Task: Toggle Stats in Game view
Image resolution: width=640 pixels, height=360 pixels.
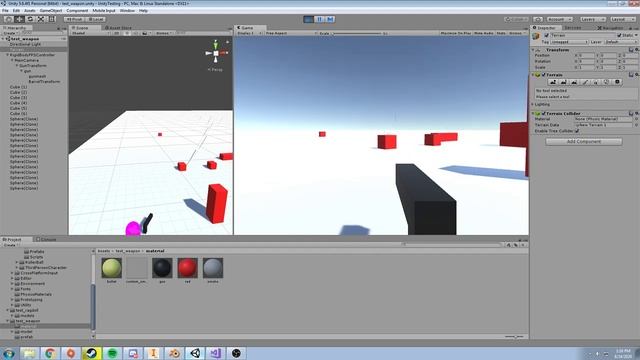Action: pyautogui.click(x=501, y=33)
